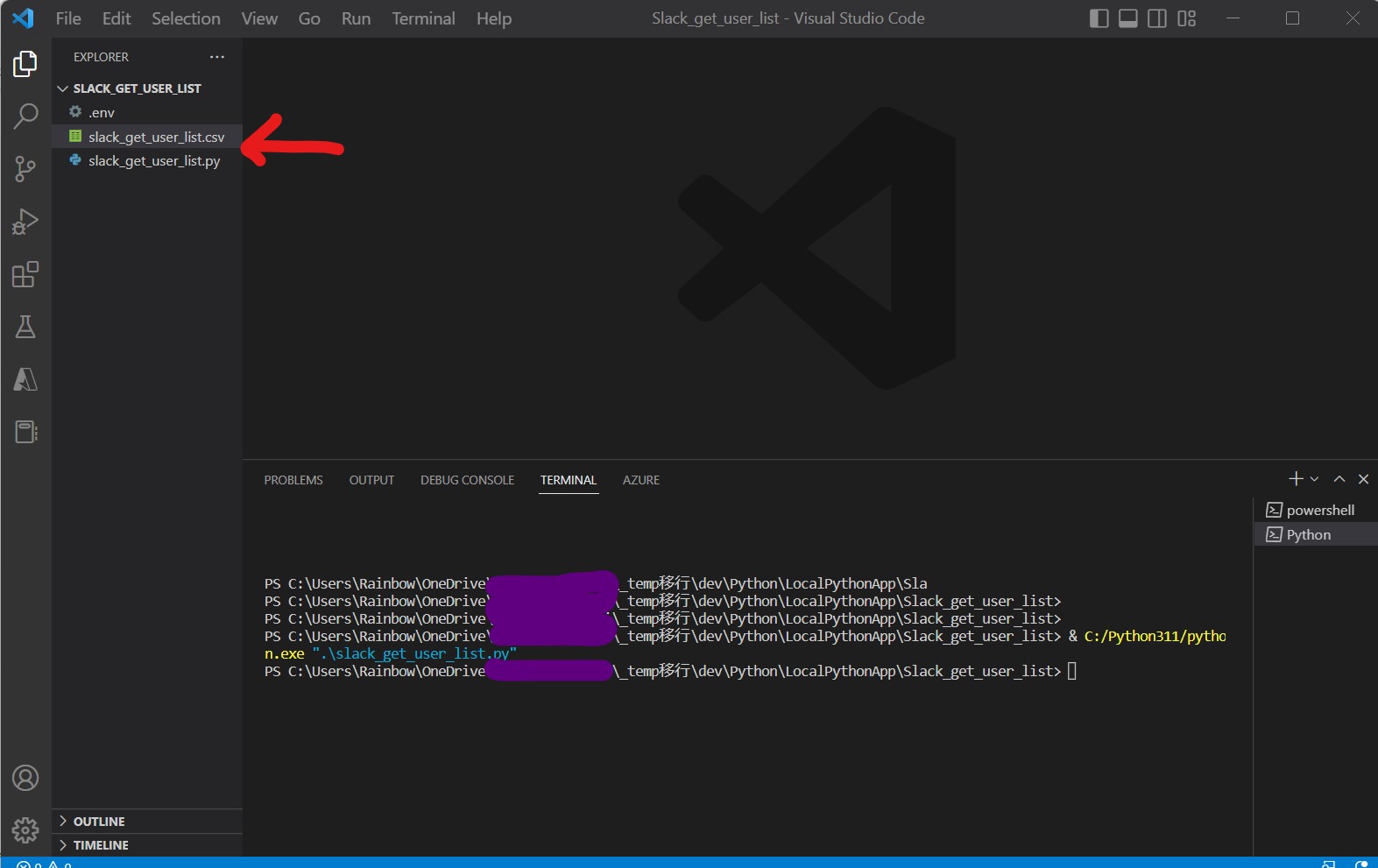1378x868 pixels.
Task: Open slack_get_user_list.csv file
Action: (147, 137)
